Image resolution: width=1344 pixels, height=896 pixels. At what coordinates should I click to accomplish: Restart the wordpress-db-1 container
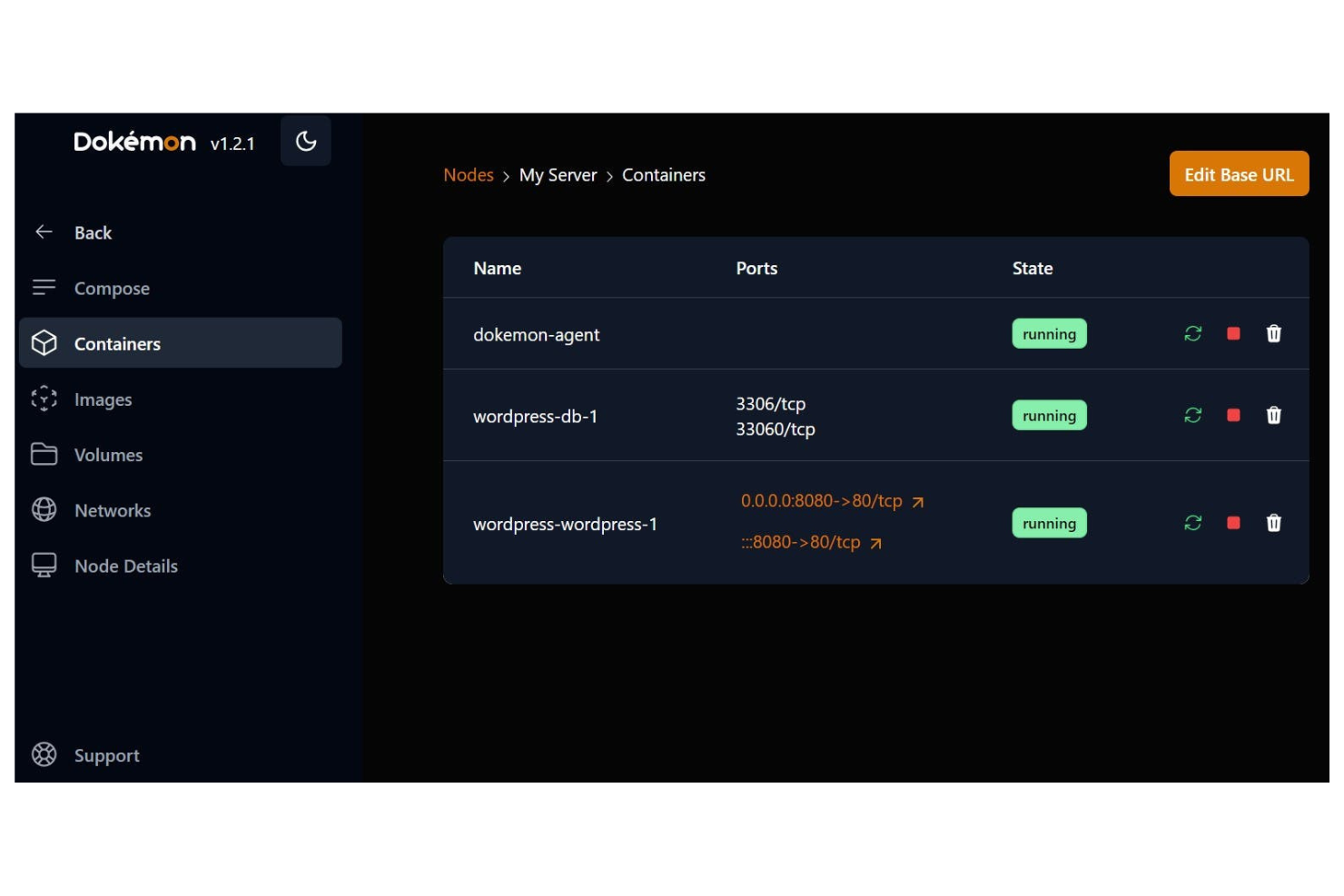1192,416
